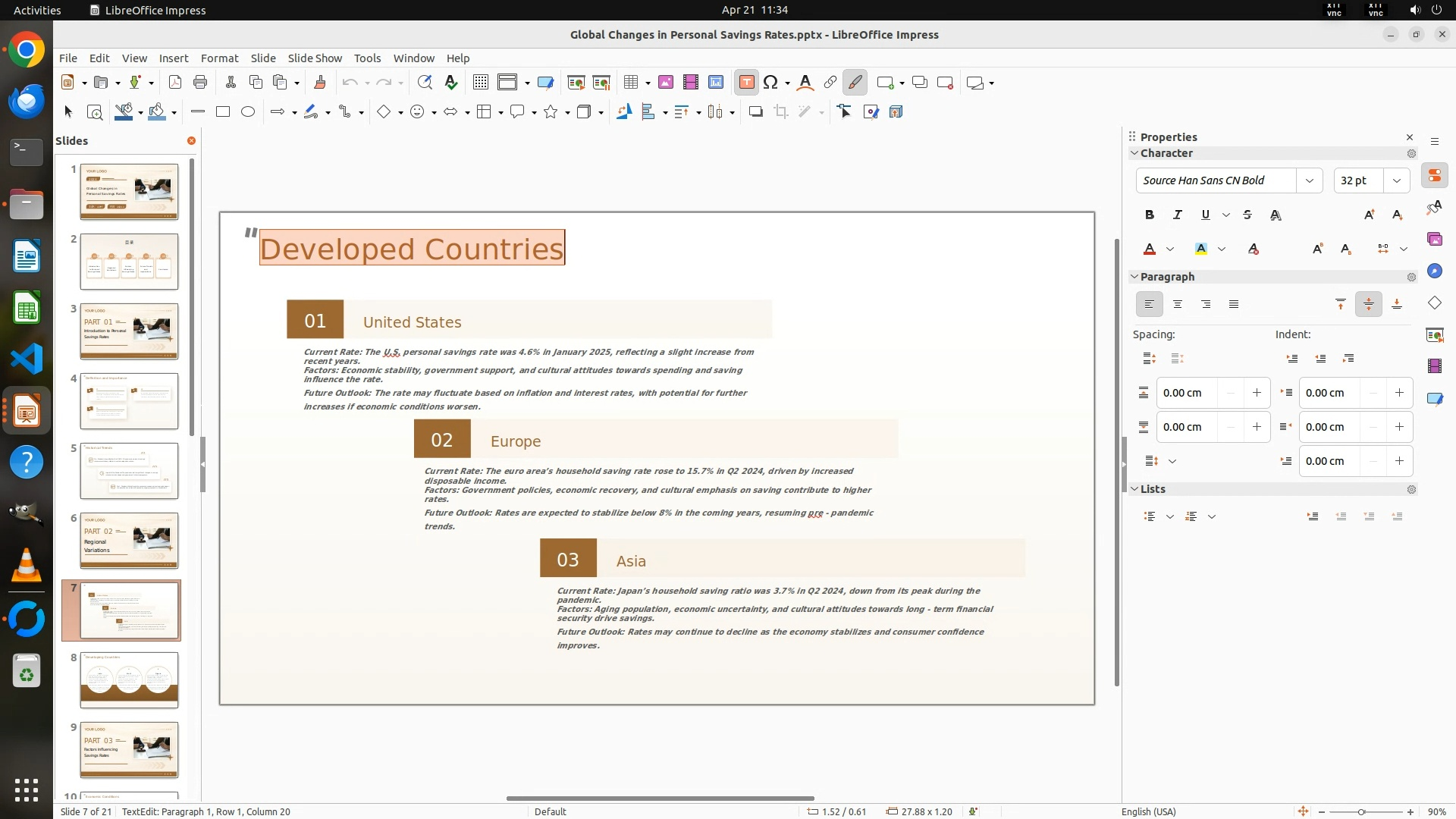1456x819 pixels.
Task: Toggle Bold formatting in Properties panel
Action: pyautogui.click(x=1150, y=215)
